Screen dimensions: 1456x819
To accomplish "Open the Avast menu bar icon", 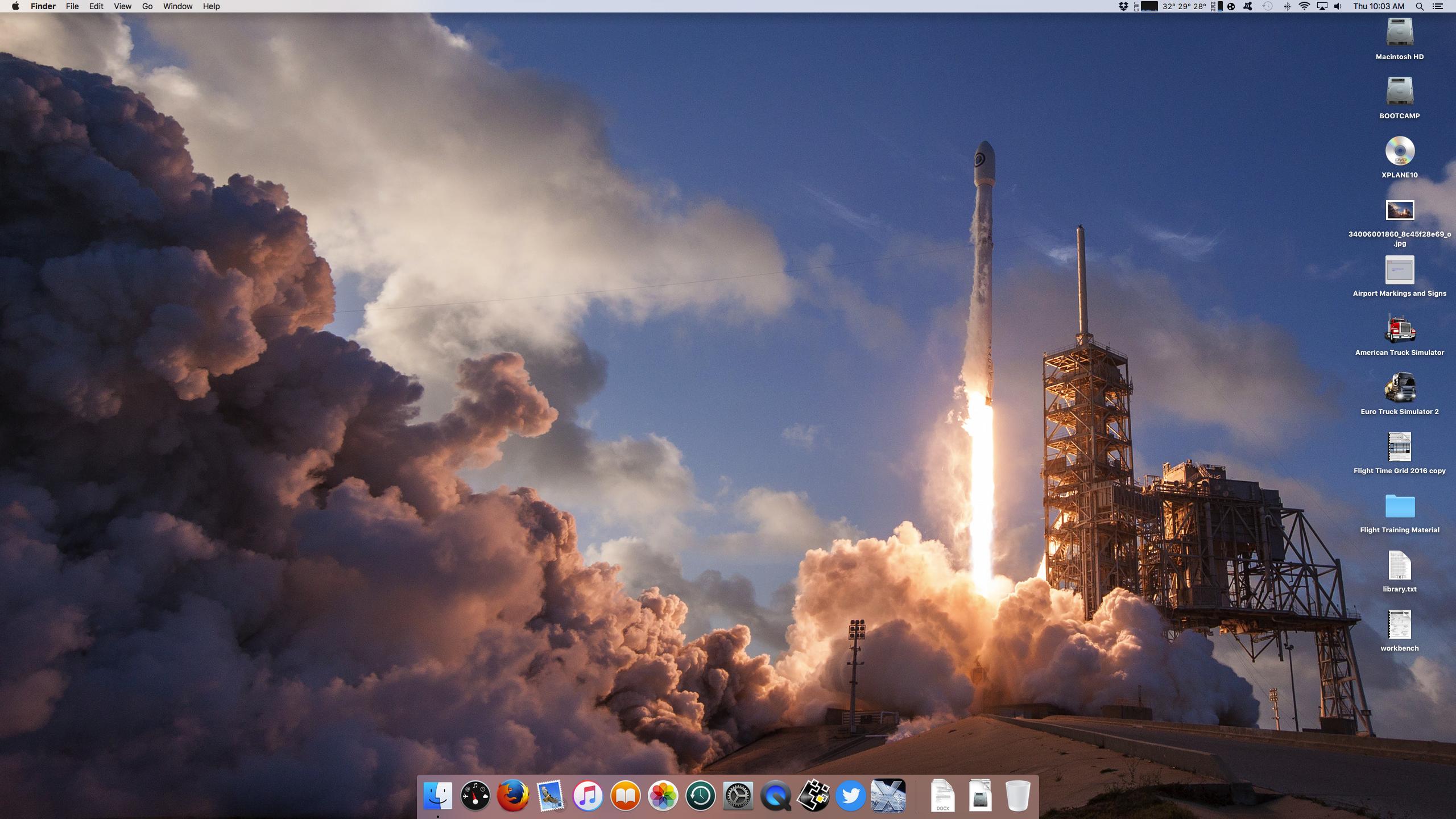I will click(x=1248, y=6).
